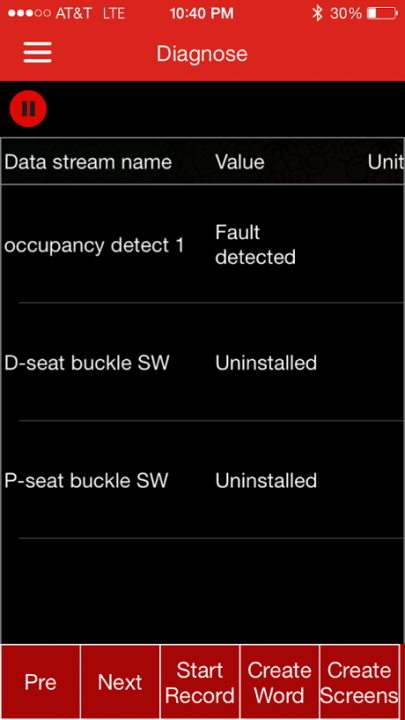
Task: Select the occupancy detect 1 row
Action: [202, 244]
